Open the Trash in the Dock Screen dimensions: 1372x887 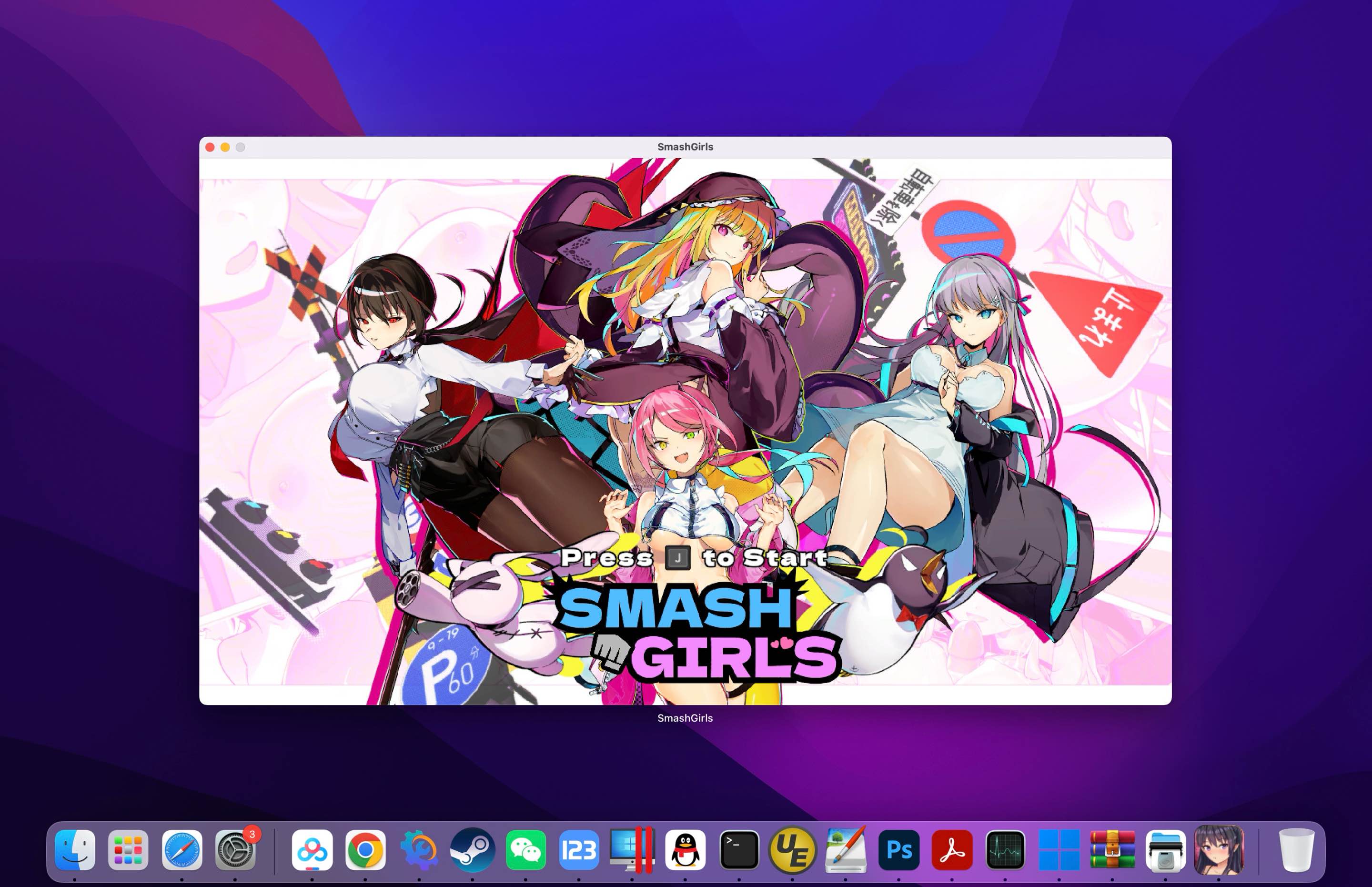click(x=1296, y=849)
